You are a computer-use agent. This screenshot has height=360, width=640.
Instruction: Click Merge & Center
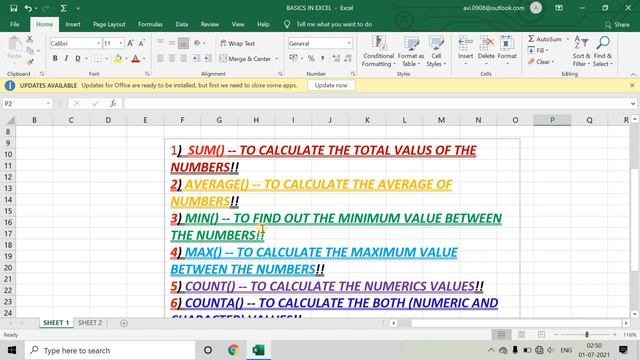245,59
